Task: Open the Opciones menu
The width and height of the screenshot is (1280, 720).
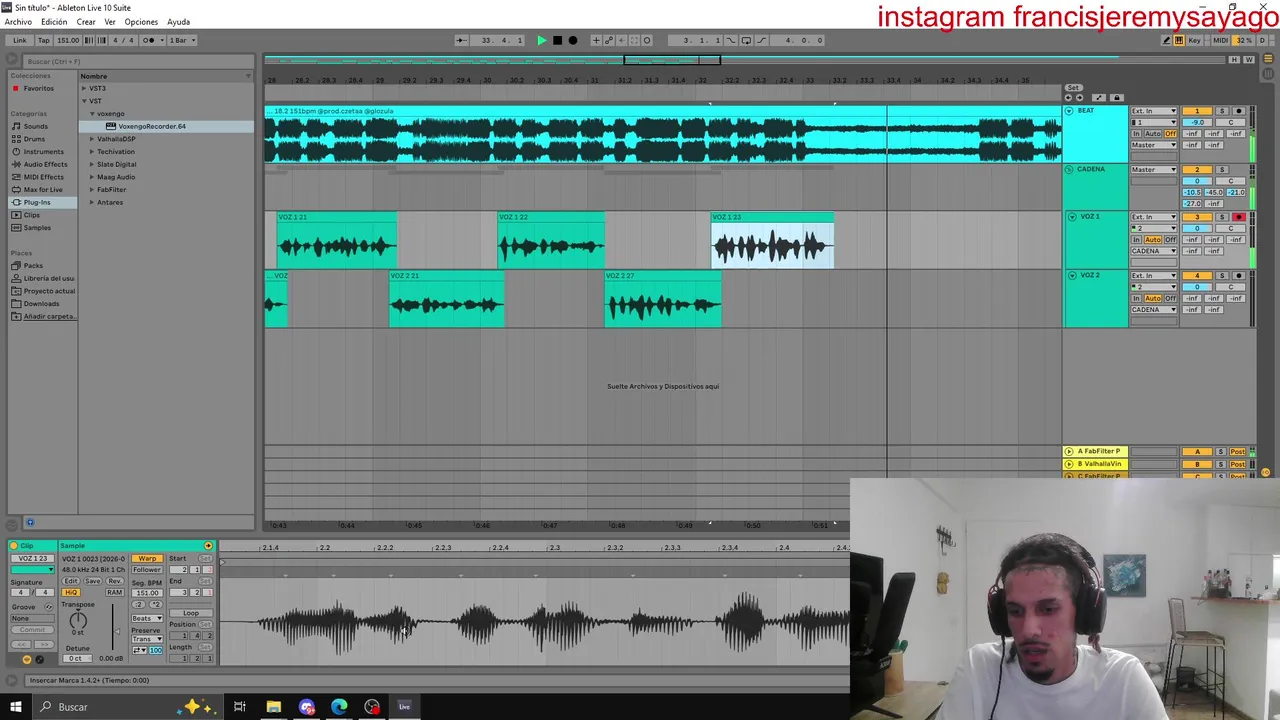Action: (x=141, y=21)
